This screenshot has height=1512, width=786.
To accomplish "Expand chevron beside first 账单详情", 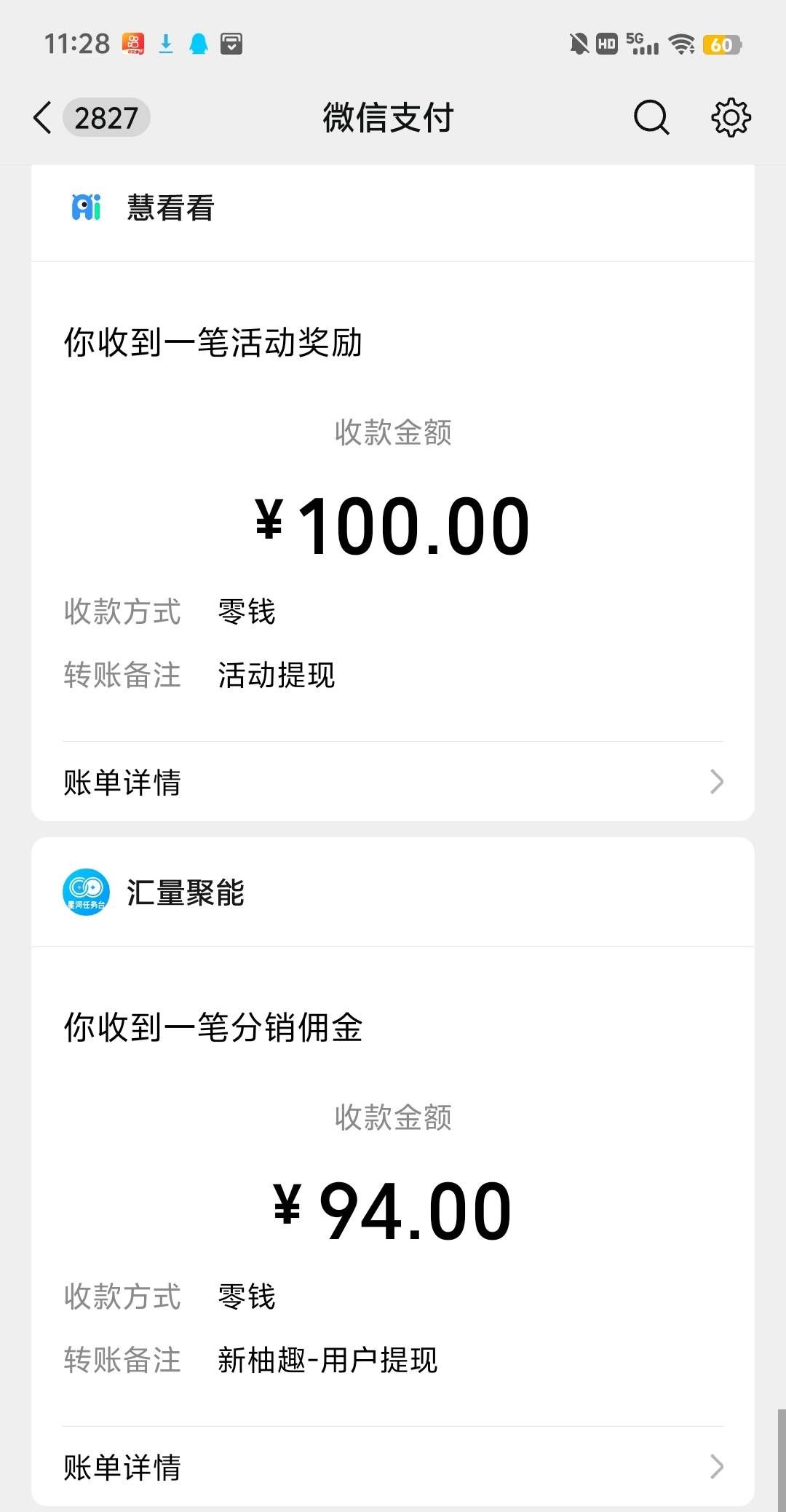I will coord(717,782).
